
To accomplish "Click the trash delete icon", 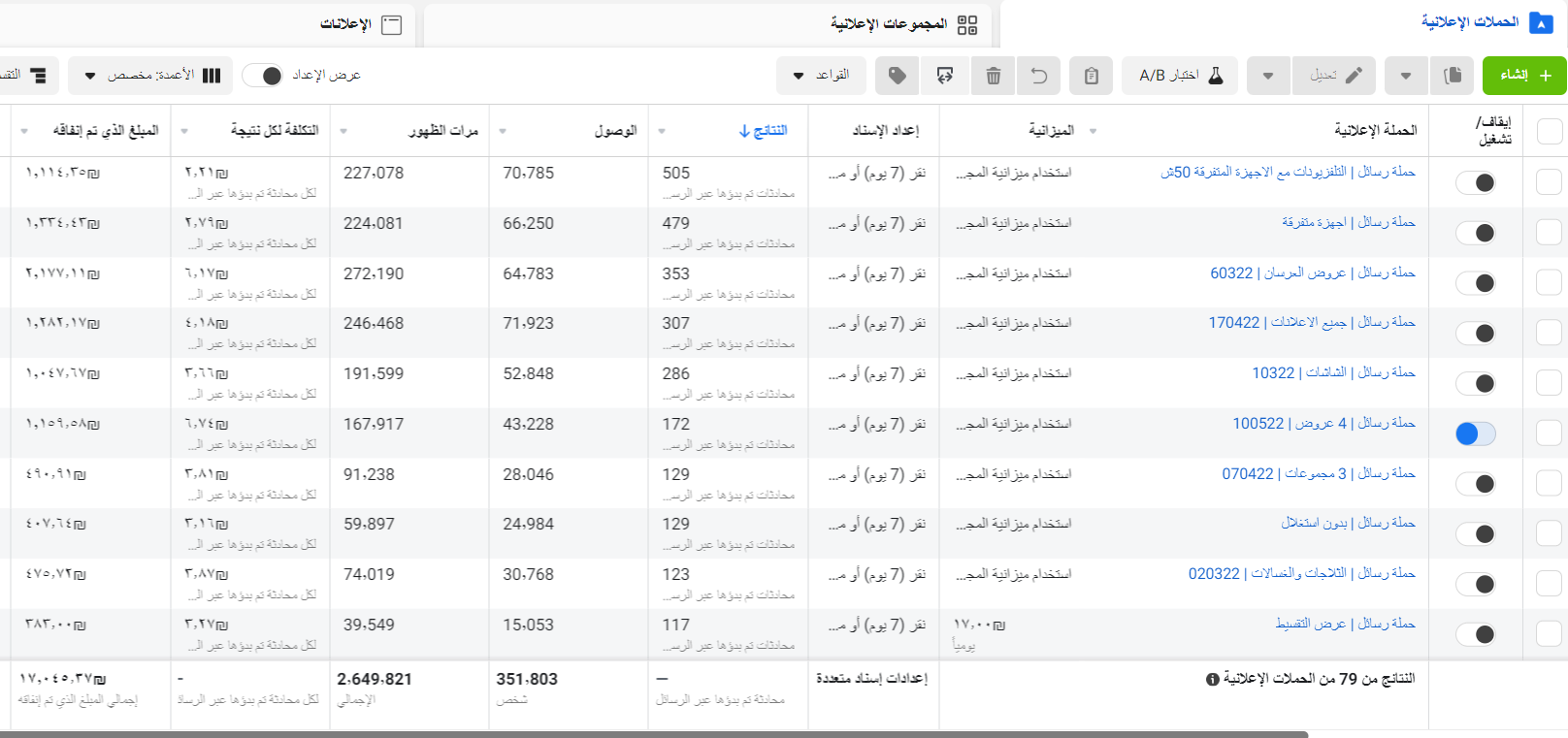I will tap(993, 76).
